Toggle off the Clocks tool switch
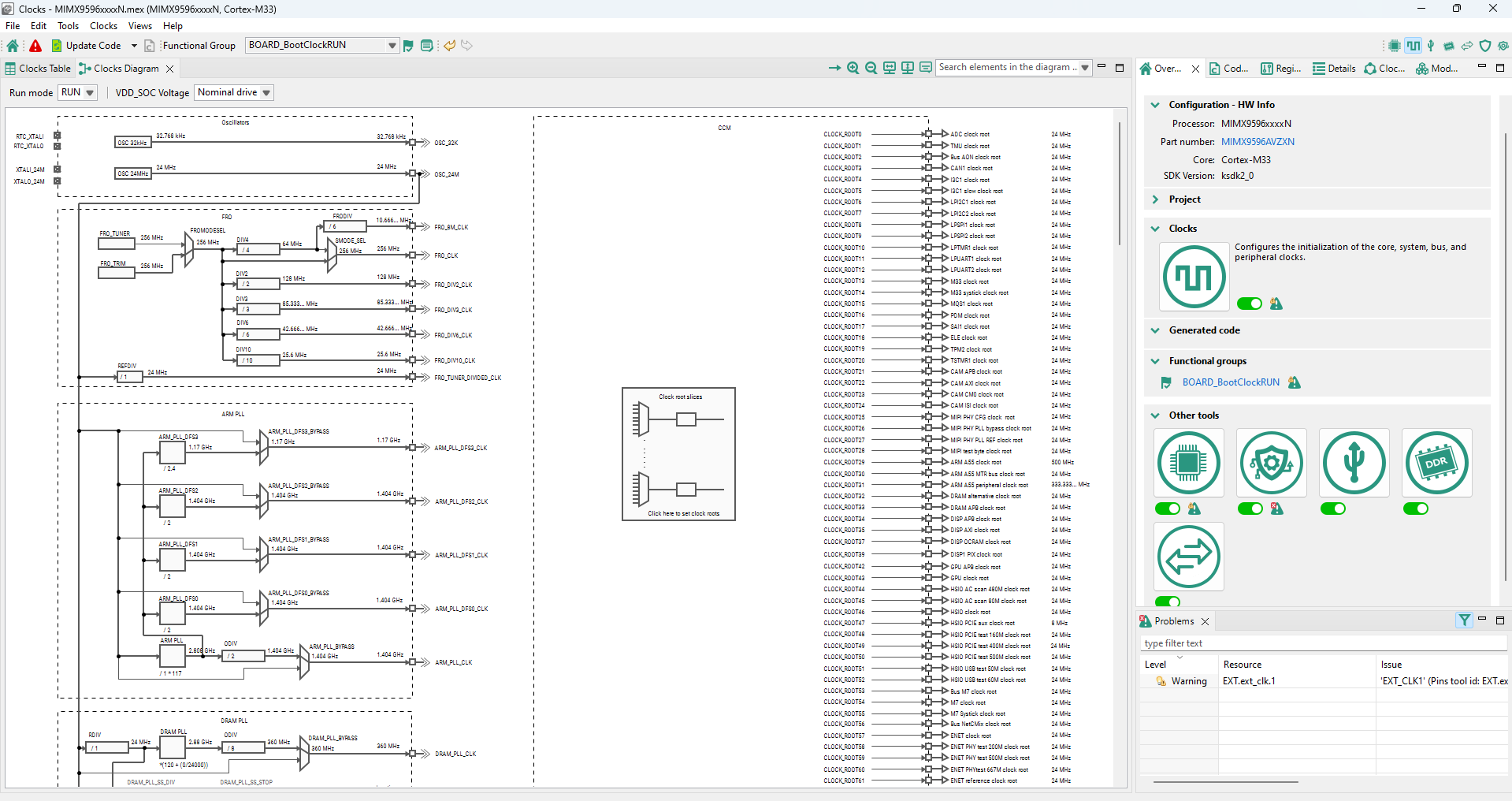 1249,304
